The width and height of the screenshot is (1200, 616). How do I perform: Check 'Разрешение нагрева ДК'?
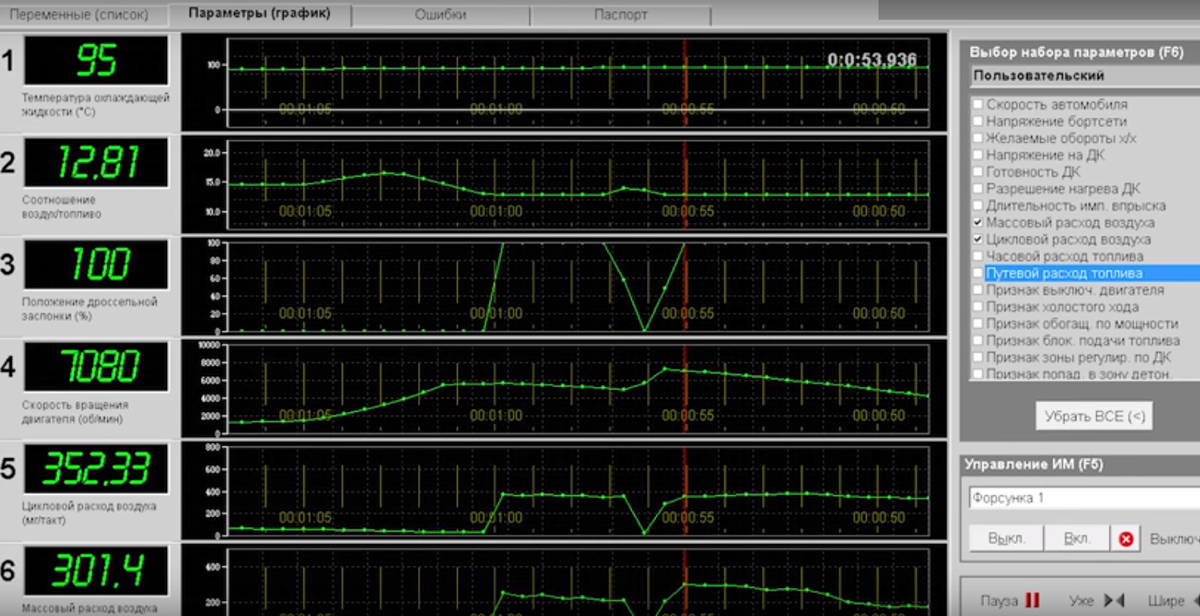(x=977, y=188)
